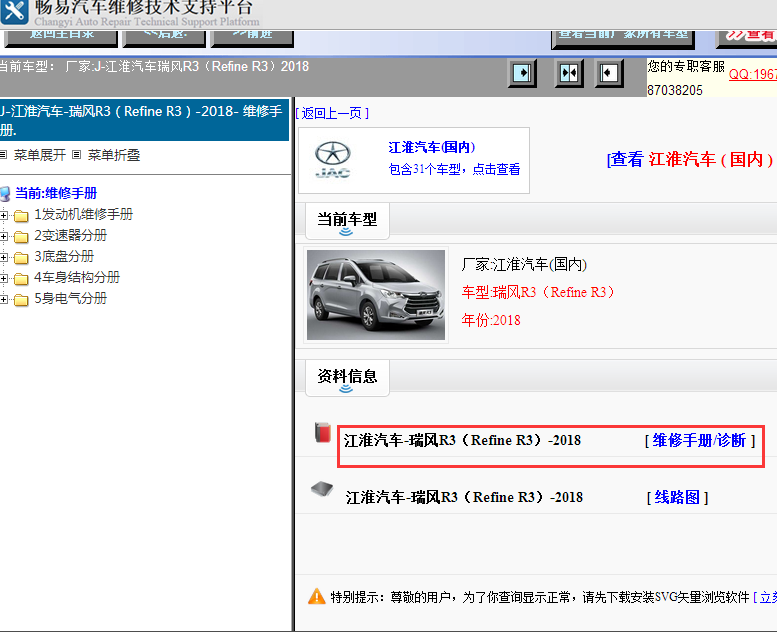The width and height of the screenshot is (777, 632).
Task: Click the folder icon of 1发动机维修手册
Action: pos(21,216)
